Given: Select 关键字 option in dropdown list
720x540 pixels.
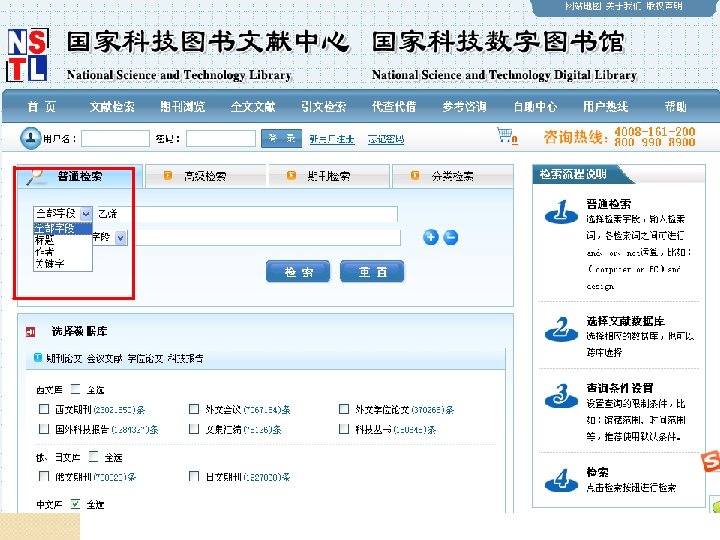Looking at the screenshot, I should pyautogui.click(x=63, y=264).
